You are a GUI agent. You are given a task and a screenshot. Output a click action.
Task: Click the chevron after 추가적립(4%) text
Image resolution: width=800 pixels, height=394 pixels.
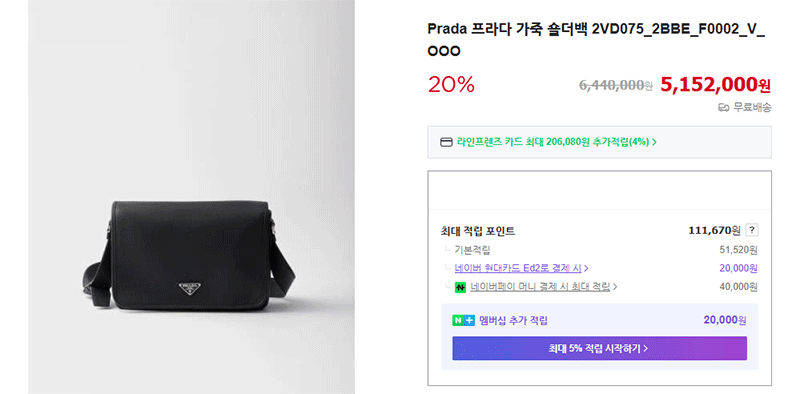click(654, 142)
